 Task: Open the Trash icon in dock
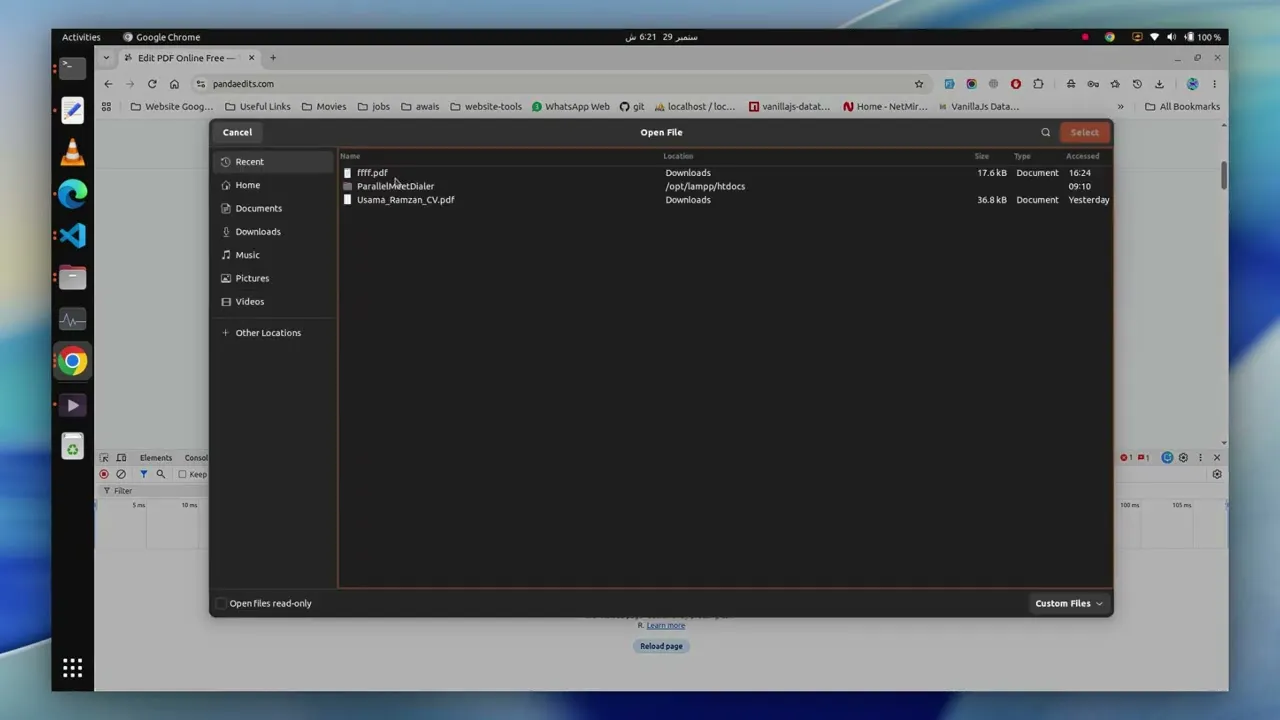tap(72, 447)
